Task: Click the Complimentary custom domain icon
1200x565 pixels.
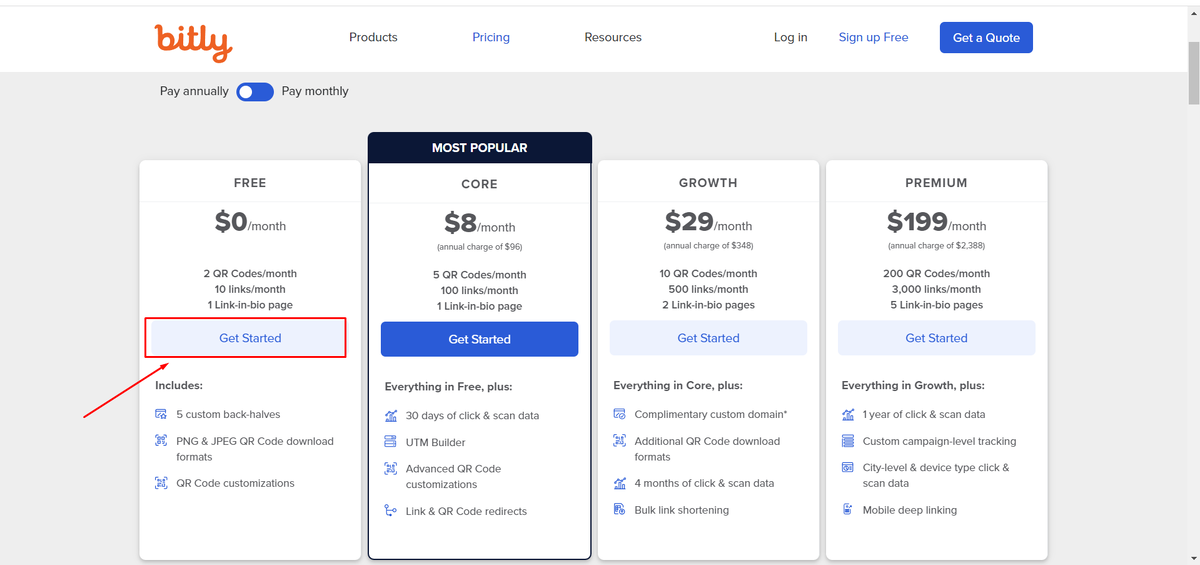Action: coord(619,414)
